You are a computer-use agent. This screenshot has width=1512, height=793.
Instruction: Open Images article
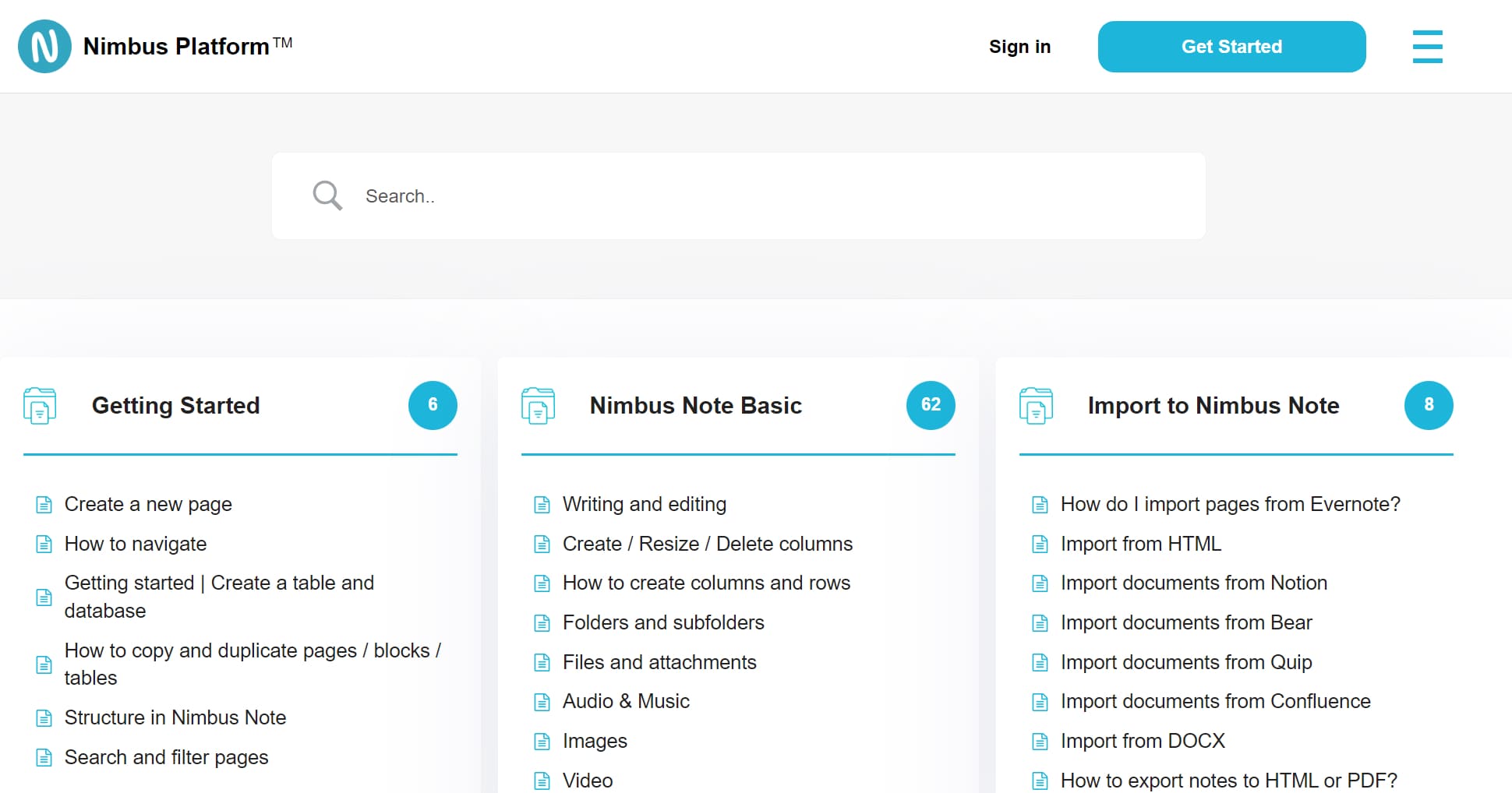pyautogui.click(x=595, y=742)
